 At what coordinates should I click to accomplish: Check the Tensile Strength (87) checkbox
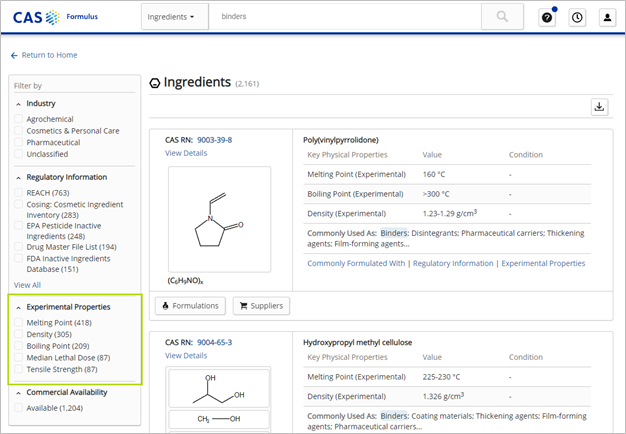coord(18,369)
